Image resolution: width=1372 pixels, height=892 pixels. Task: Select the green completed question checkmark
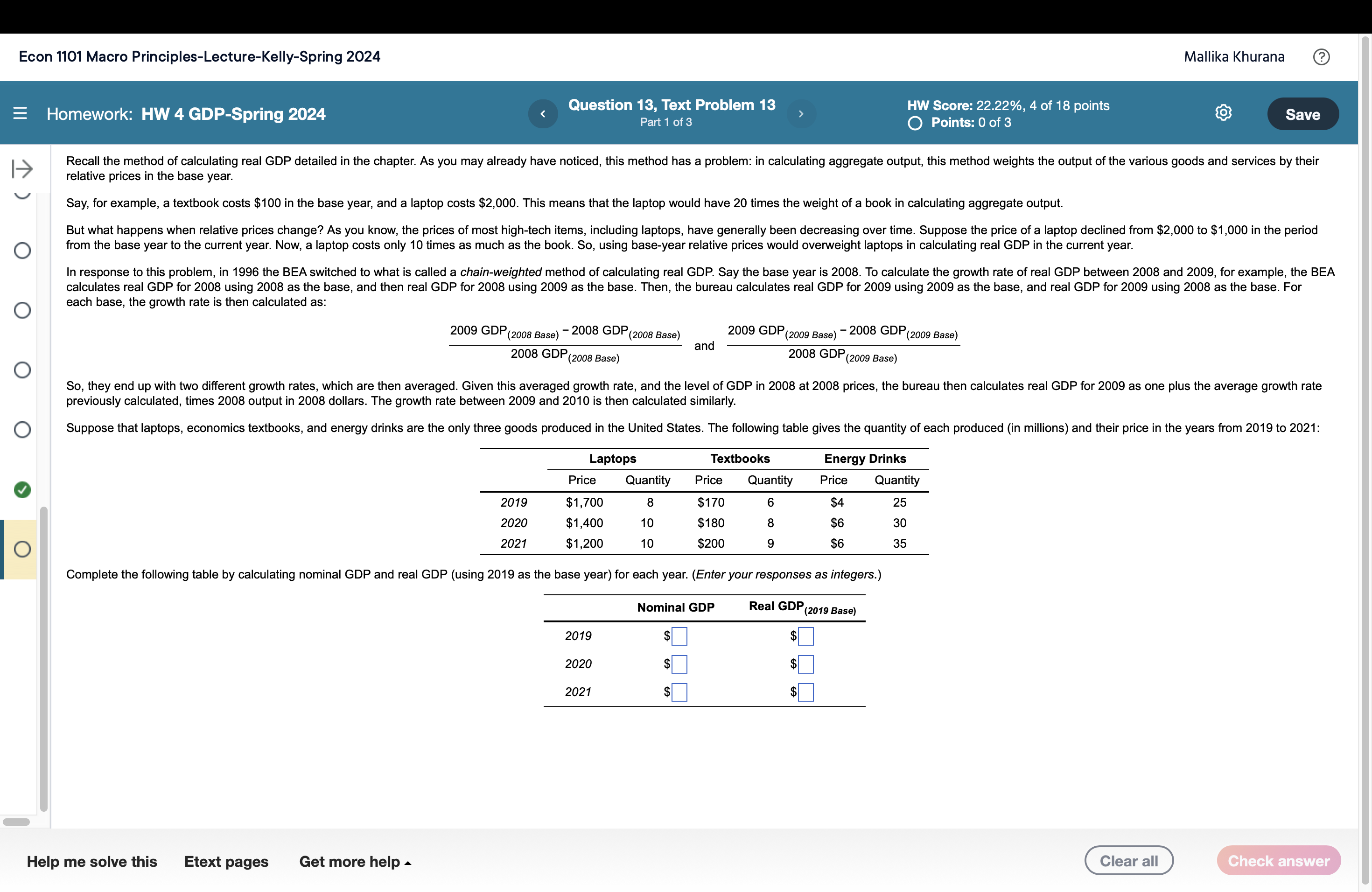[22, 490]
